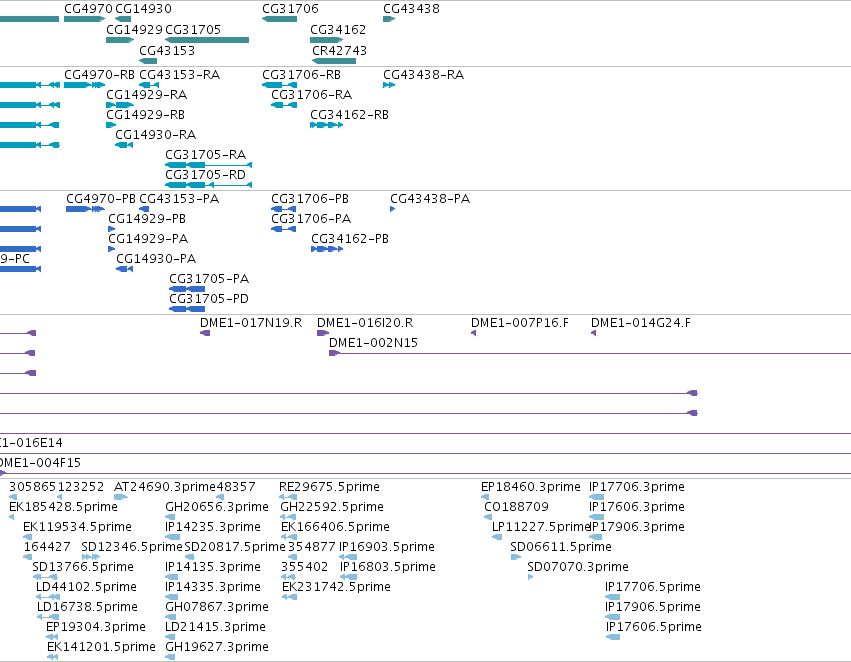
Task: Select EST IP17706.5prime
Action: pos(612,597)
